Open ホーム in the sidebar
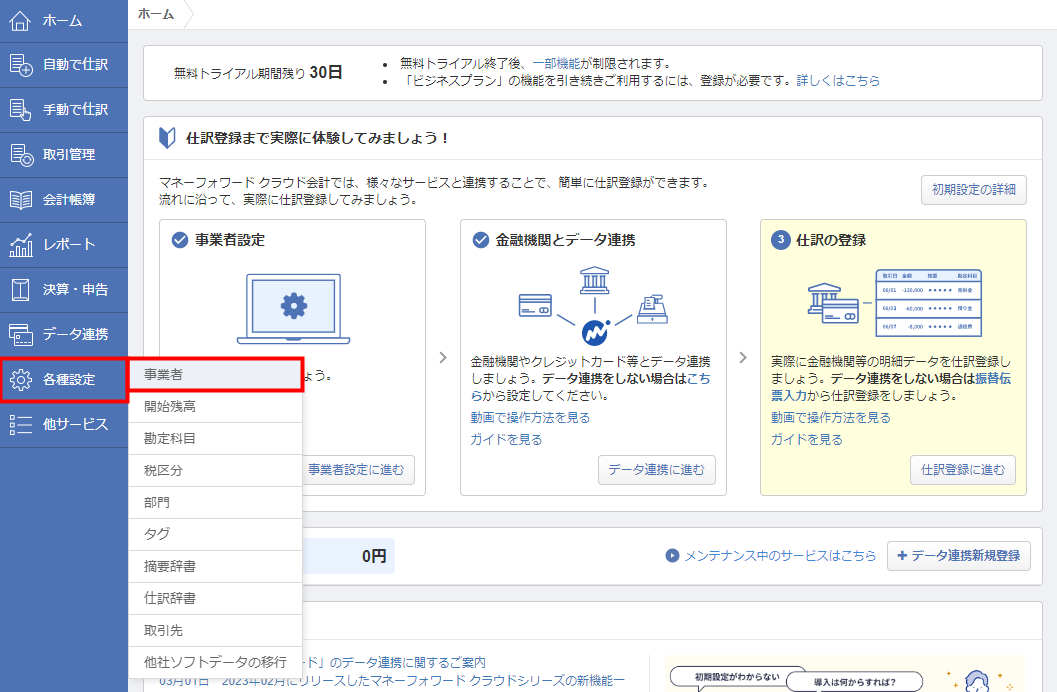This screenshot has width=1057, height=692. tap(63, 21)
